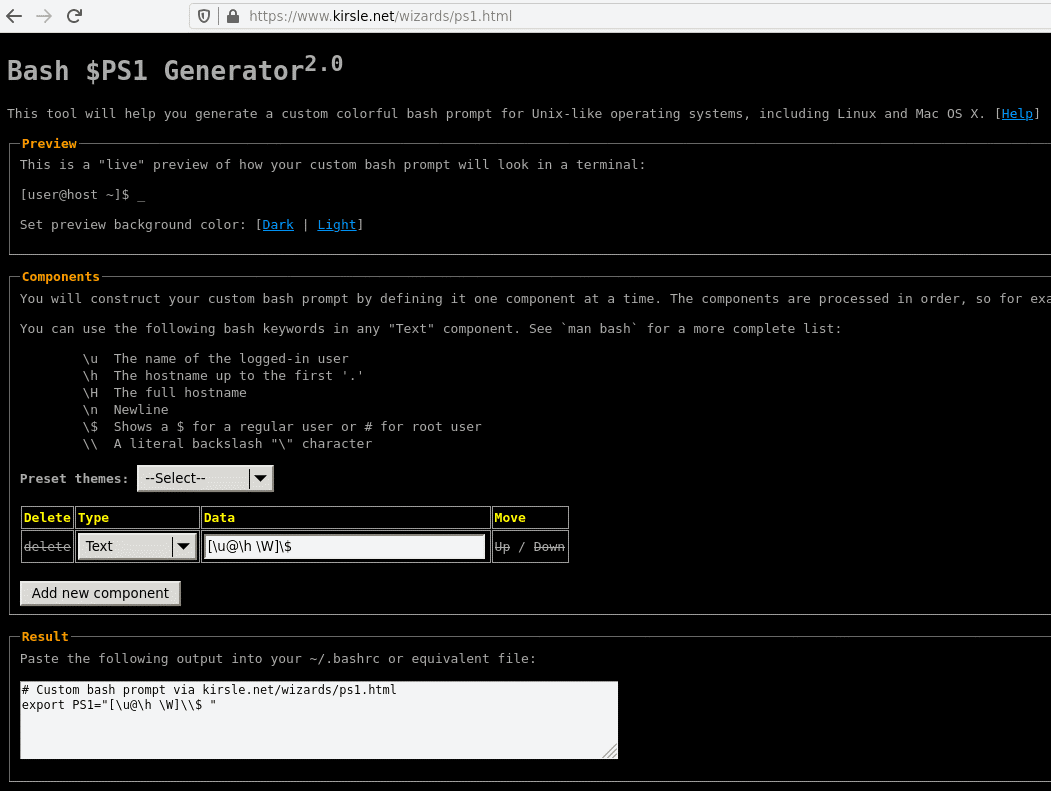Viewport: 1051px width, 791px height.
Task: Open the Help link
Action: tap(1017, 113)
